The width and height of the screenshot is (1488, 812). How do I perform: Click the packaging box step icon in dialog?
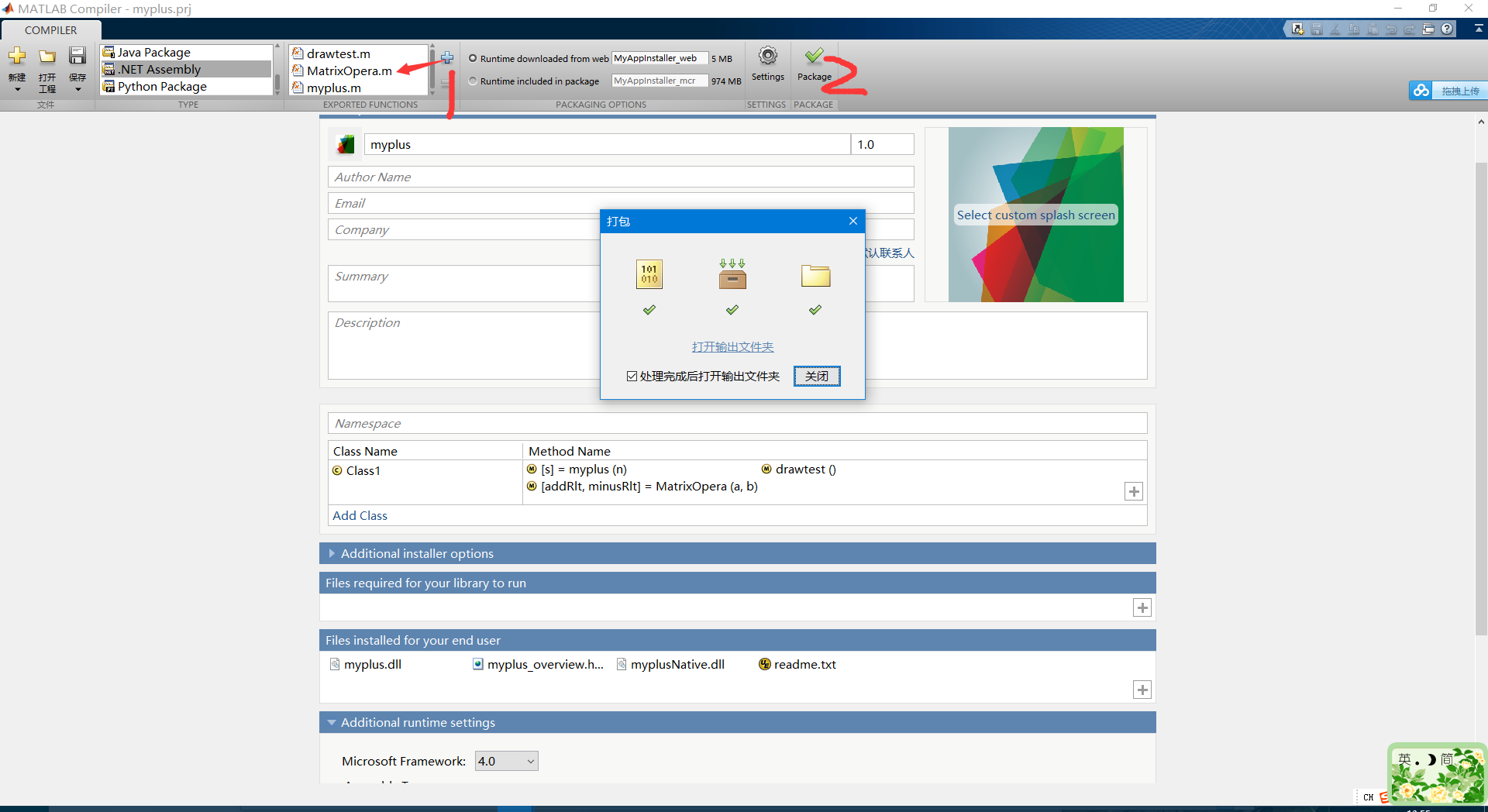(x=732, y=274)
